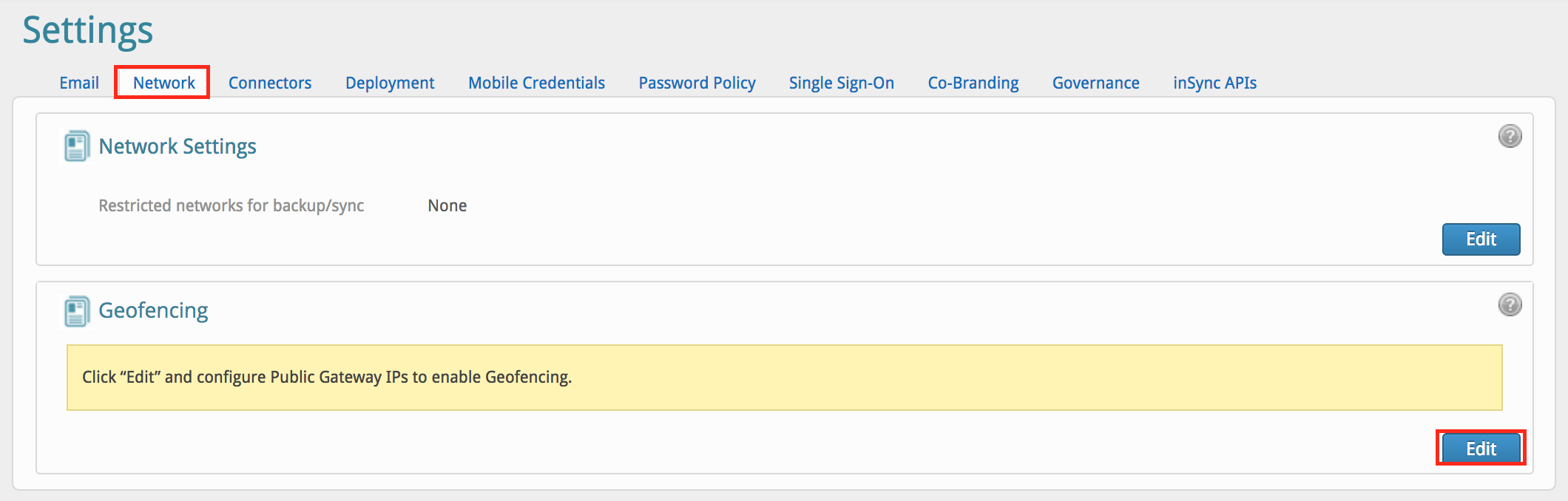Image resolution: width=1568 pixels, height=501 pixels.
Task: Open the Email tab
Action: pyautogui.click(x=79, y=83)
